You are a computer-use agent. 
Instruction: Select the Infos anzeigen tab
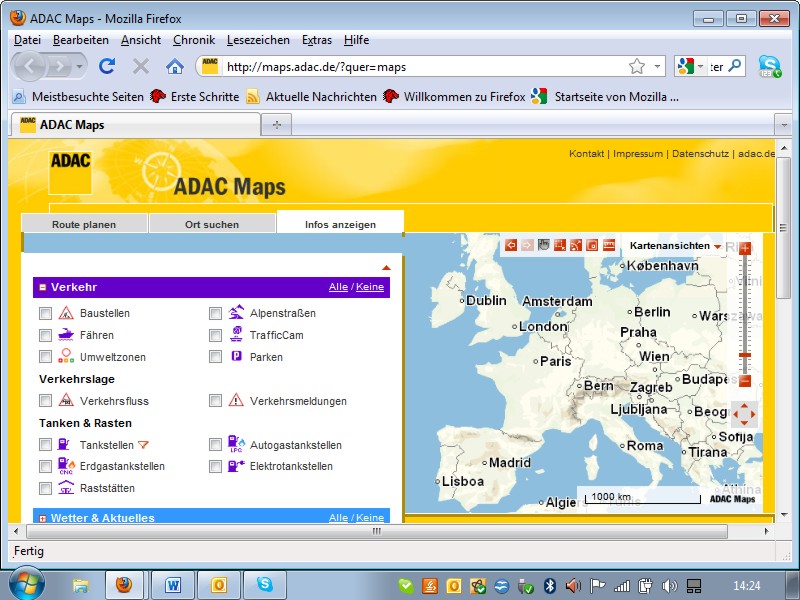click(340, 224)
